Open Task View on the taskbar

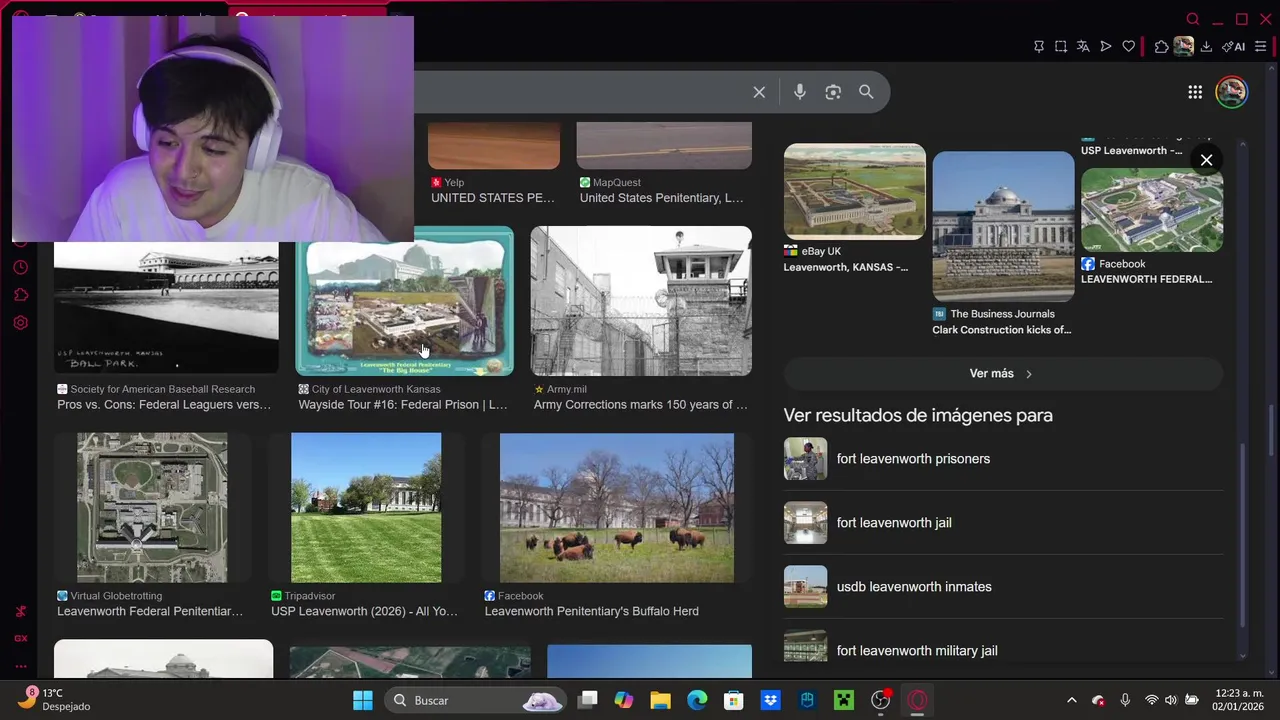coord(588,700)
